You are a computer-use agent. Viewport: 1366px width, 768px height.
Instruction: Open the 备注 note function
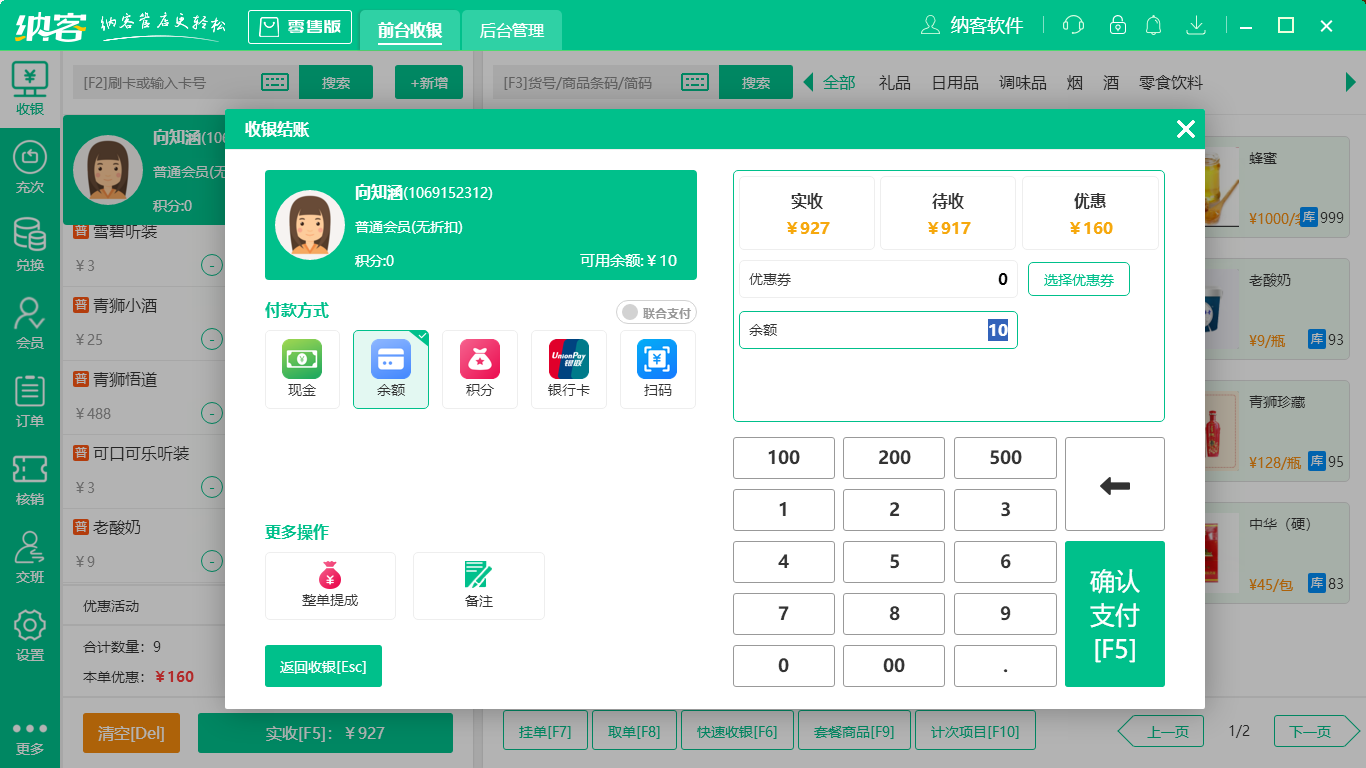tap(478, 586)
